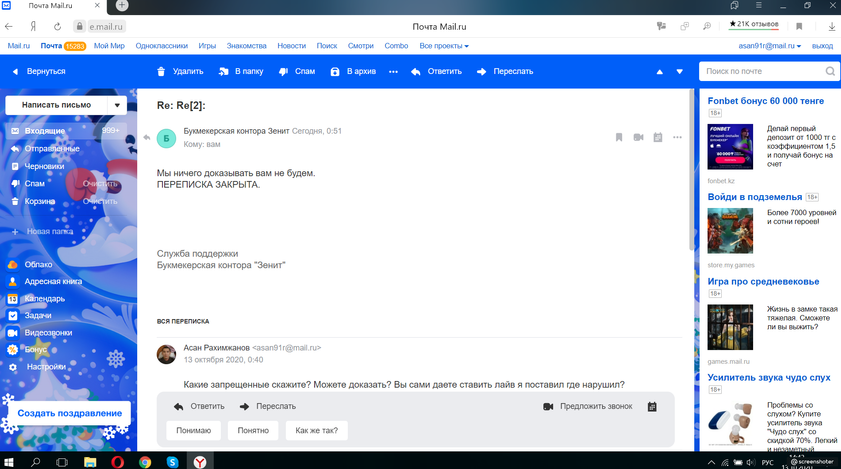Viewport: 841px width, 469px height.
Task: Mark message as Спам
Action: (x=297, y=71)
